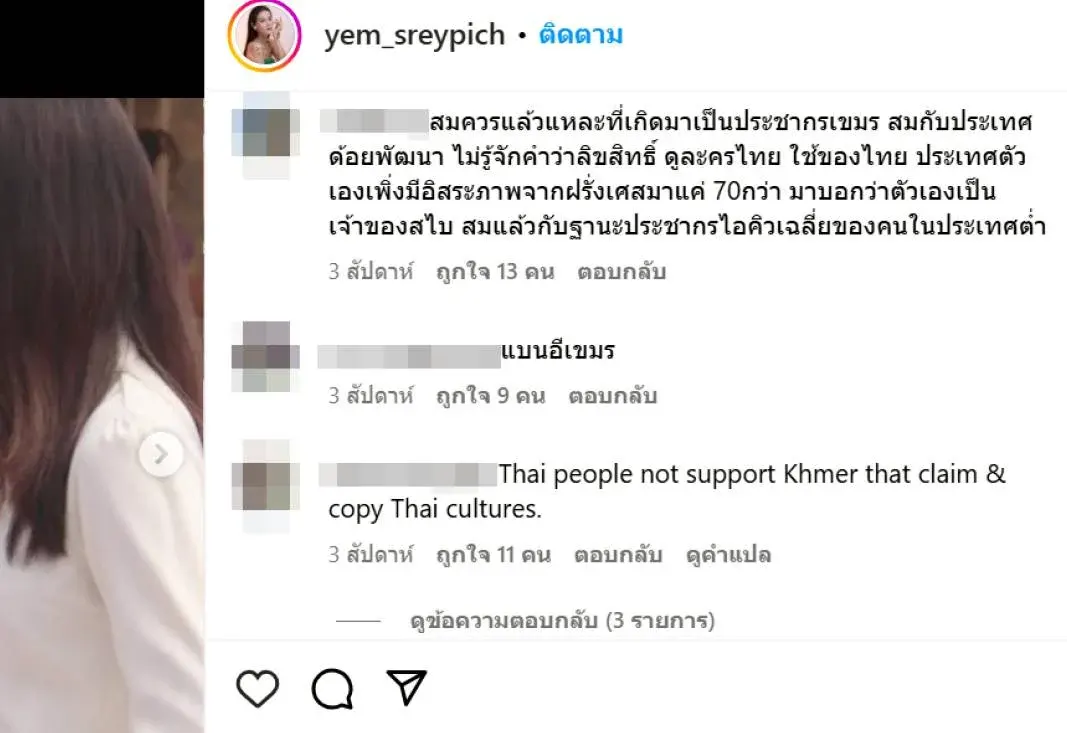View who liked: ถูกใจ 13 คน
This screenshot has width=1067, height=733.
coord(495,272)
